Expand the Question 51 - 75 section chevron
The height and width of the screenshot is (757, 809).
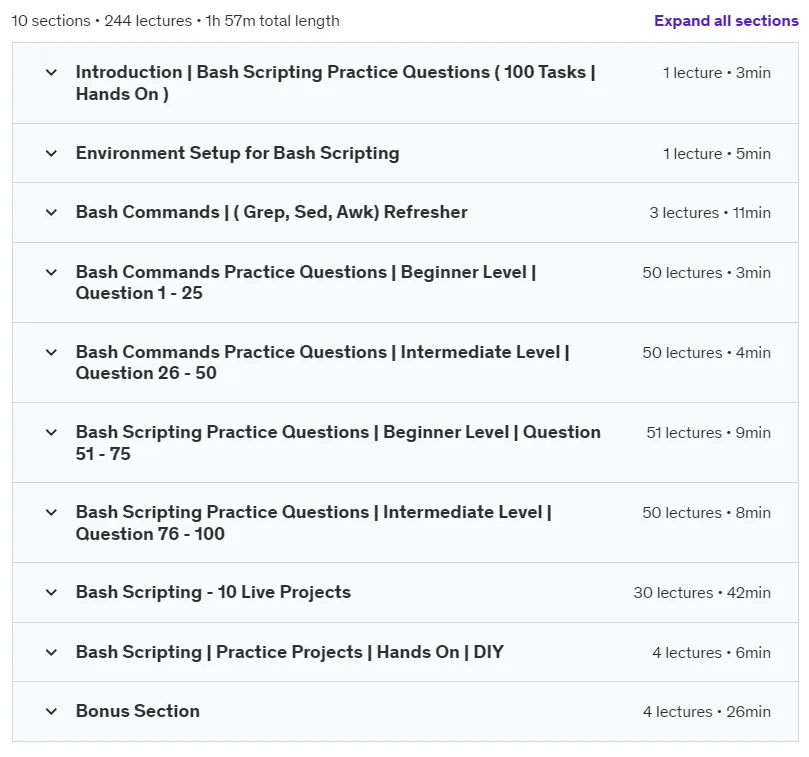[x=51, y=432]
